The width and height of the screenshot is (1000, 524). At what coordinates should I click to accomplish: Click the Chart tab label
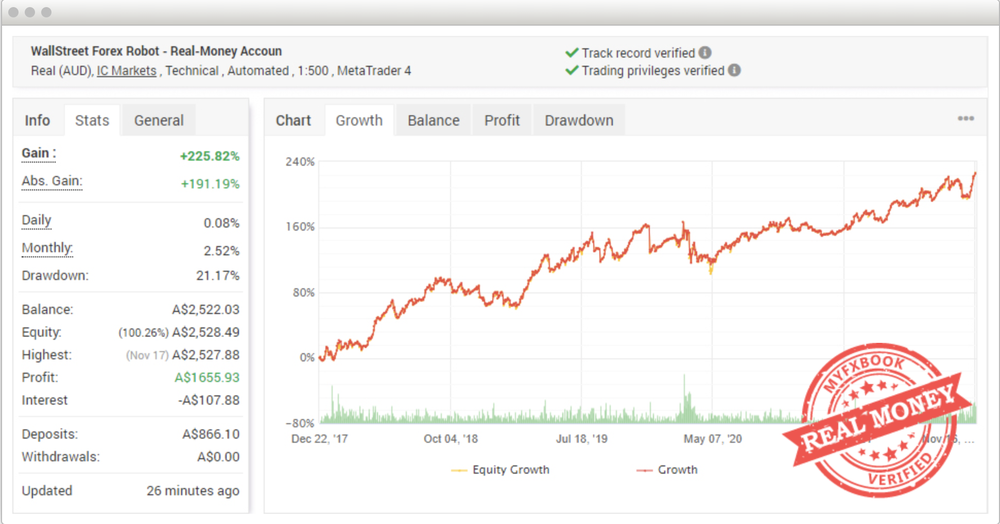(x=293, y=121)
